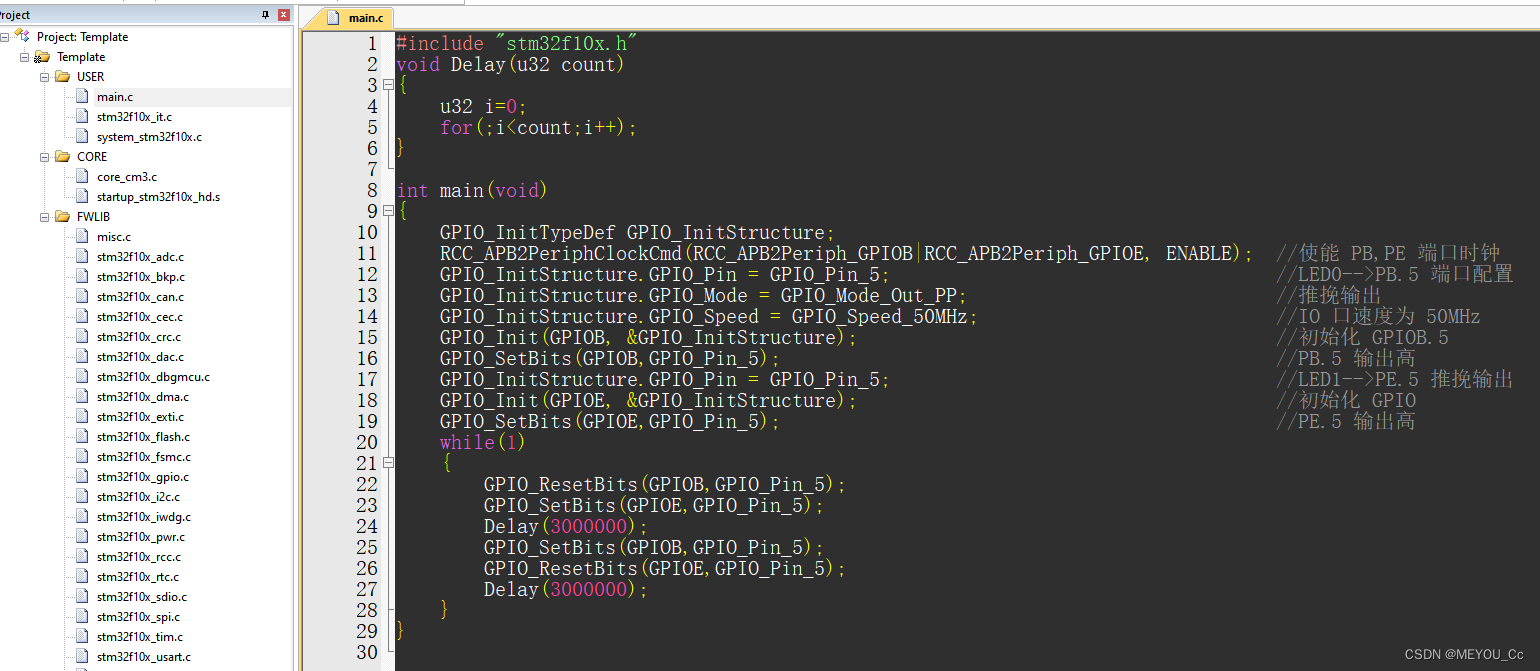Click the file icon beside misc.c

click(82, 237)
